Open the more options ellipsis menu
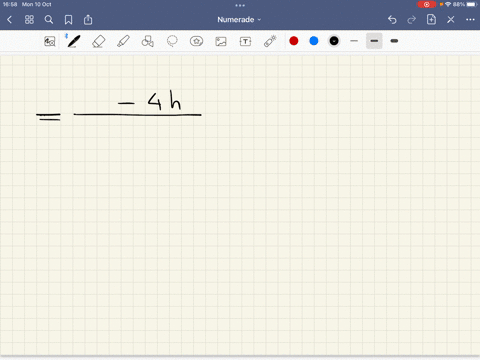Viewport: 480px width, 360px height. tap(470, 20)
